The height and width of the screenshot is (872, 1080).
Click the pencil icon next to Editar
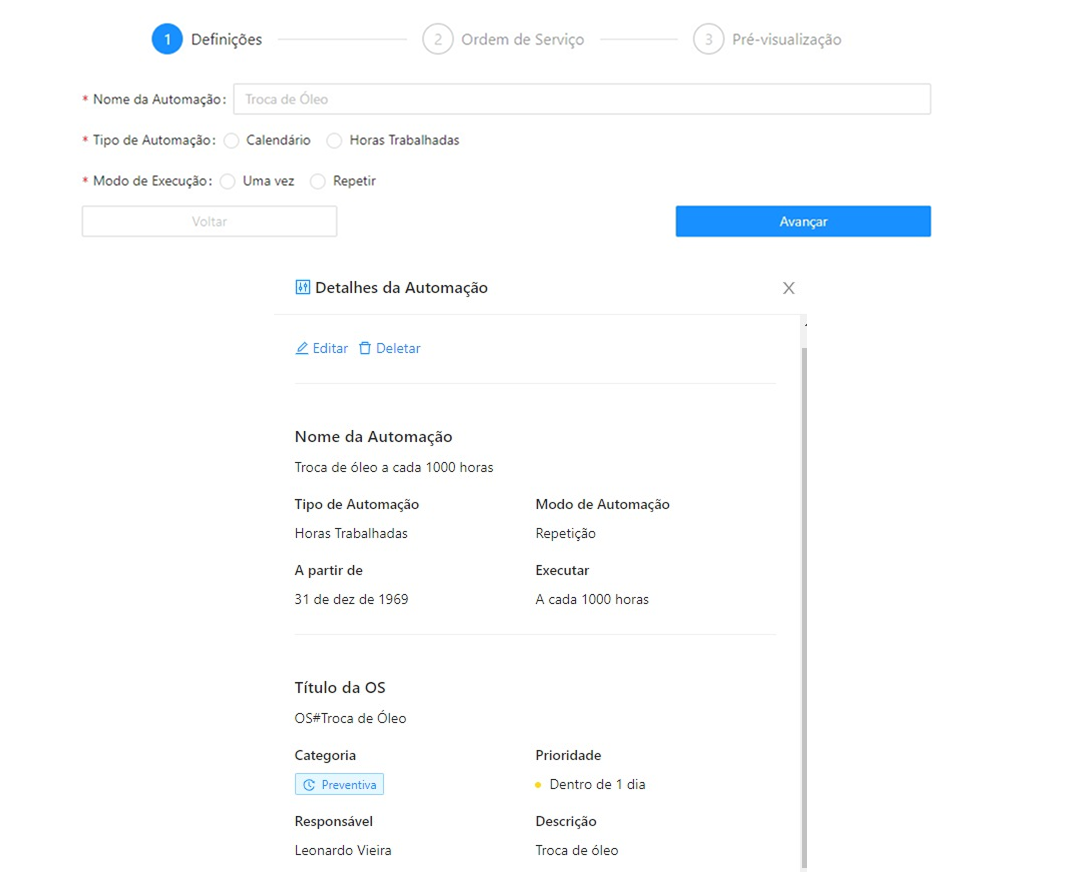tap(302, 349)
